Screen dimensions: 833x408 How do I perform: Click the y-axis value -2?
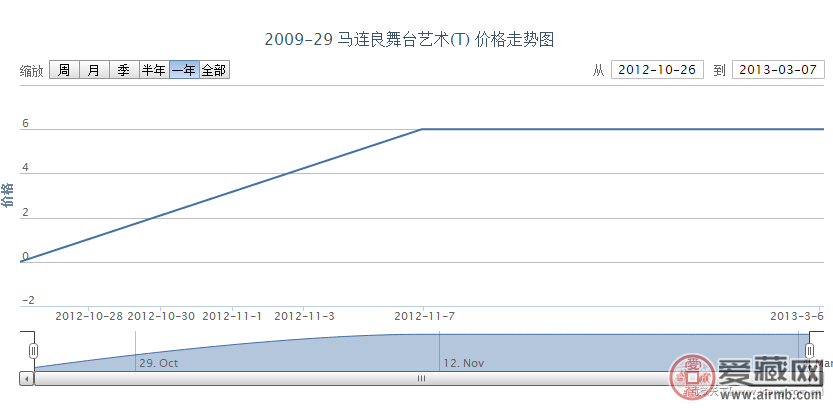click(x=28, y=300)
